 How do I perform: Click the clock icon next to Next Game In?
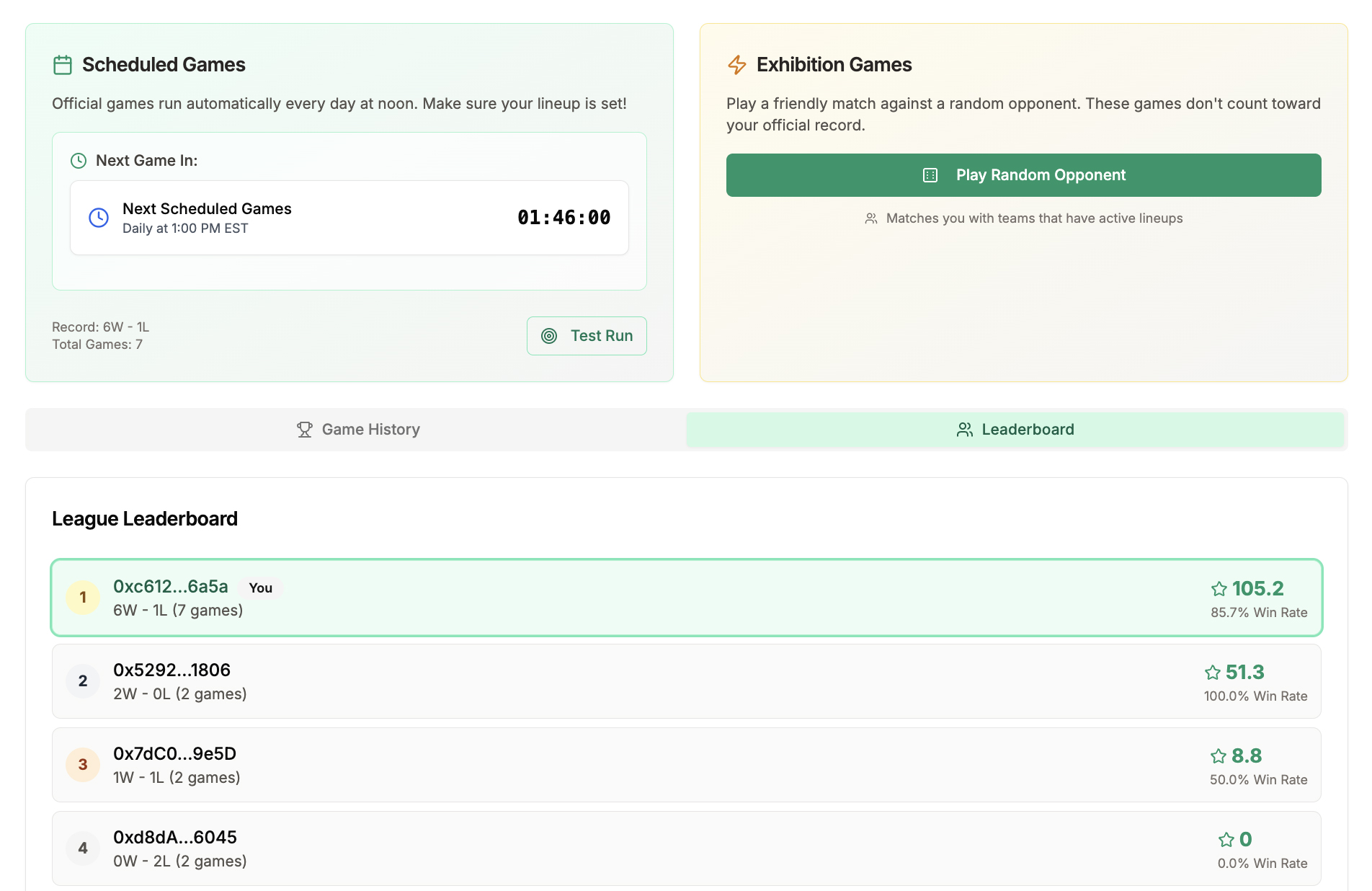[79, 161]
